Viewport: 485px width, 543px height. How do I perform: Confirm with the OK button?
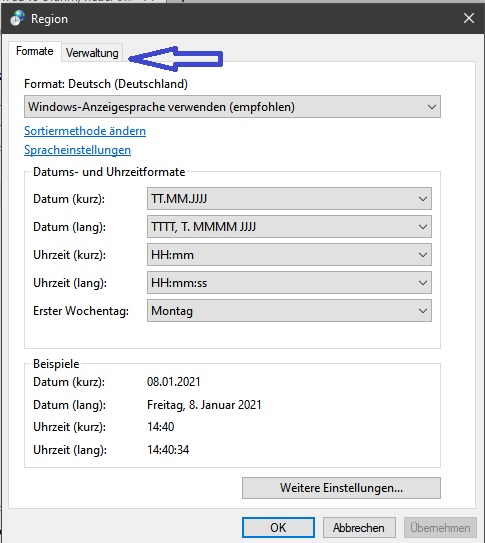[278, 528]
